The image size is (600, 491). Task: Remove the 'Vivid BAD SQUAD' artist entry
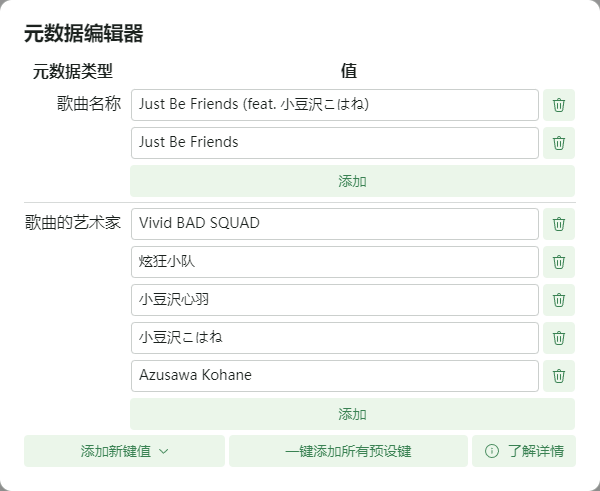click(x=559, y=224)
